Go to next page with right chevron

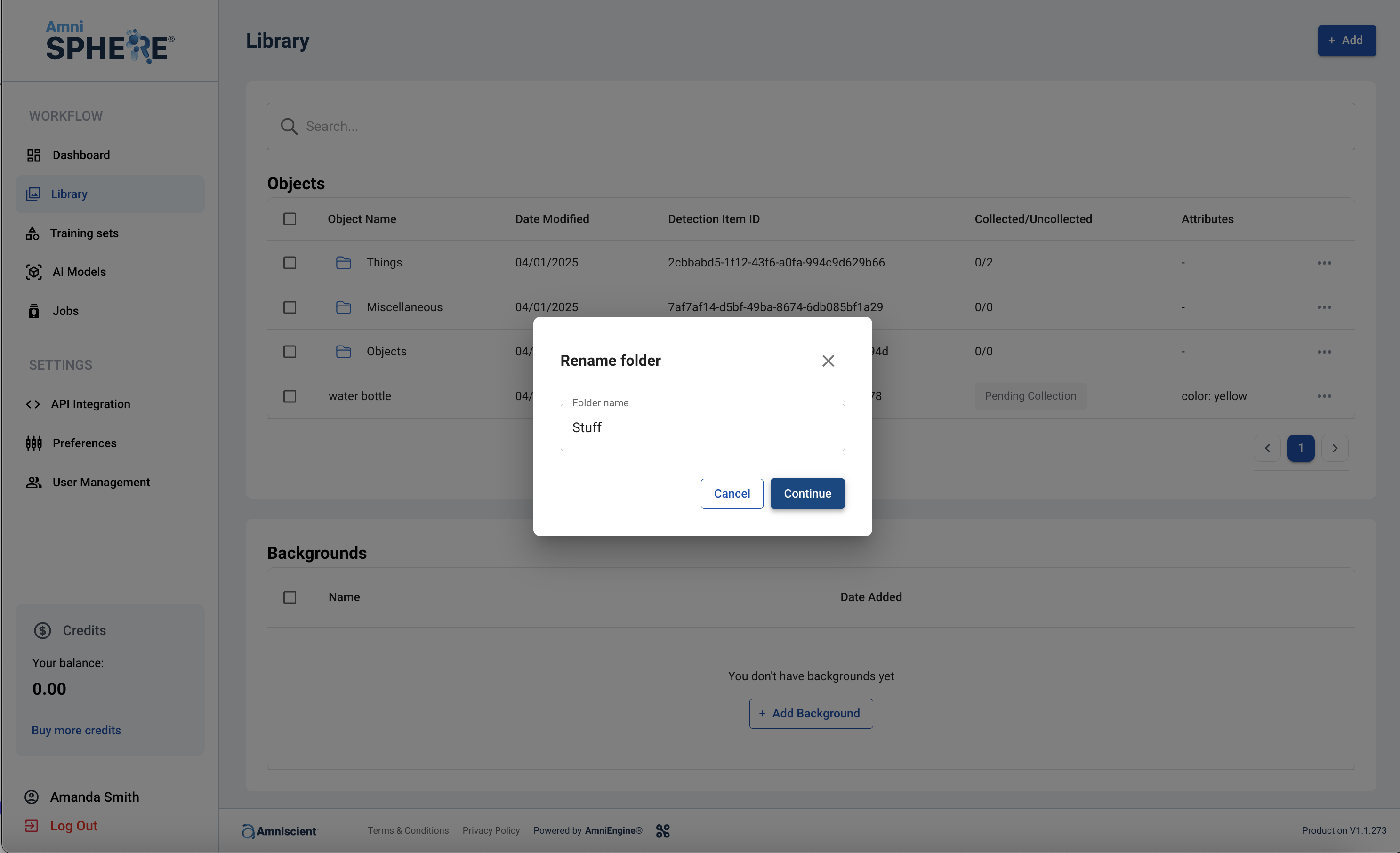tap(1335, 448)
